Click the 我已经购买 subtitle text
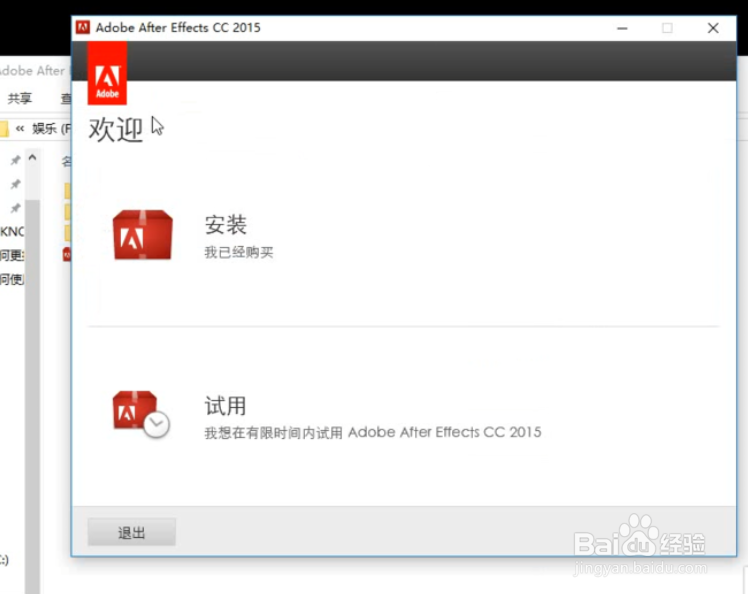The height and width of the screenshot is (594, 748). pyautogui.click(x=239, y=252)
